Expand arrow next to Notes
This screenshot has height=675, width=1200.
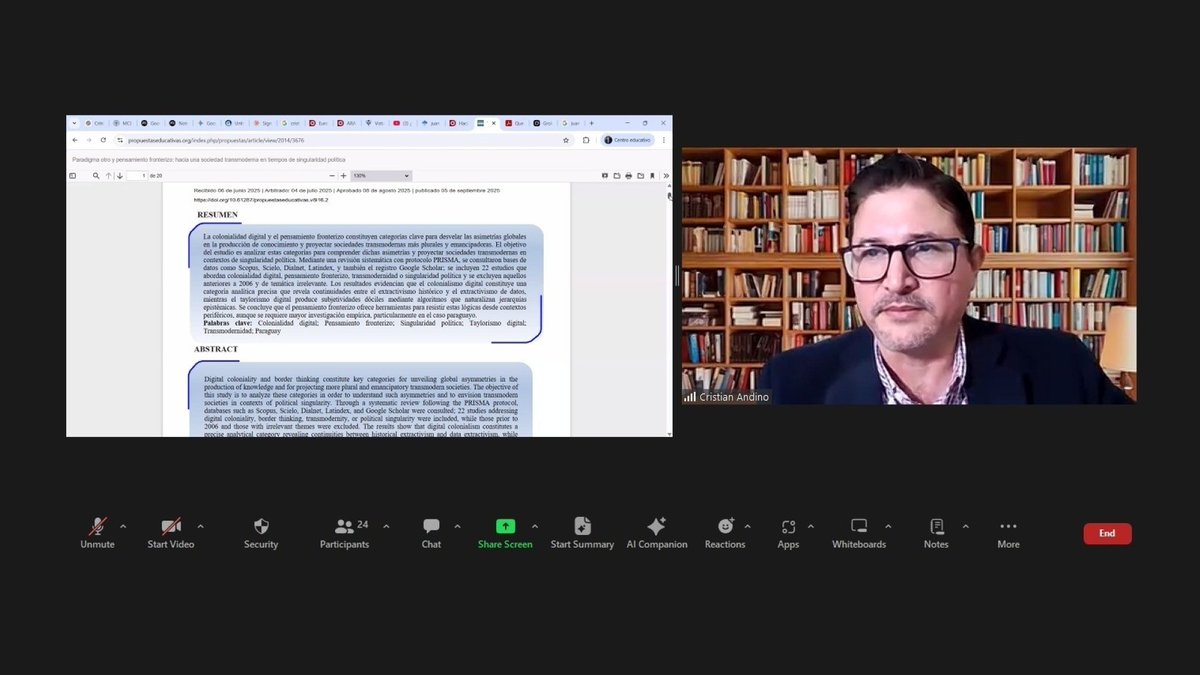pos(965,526)
